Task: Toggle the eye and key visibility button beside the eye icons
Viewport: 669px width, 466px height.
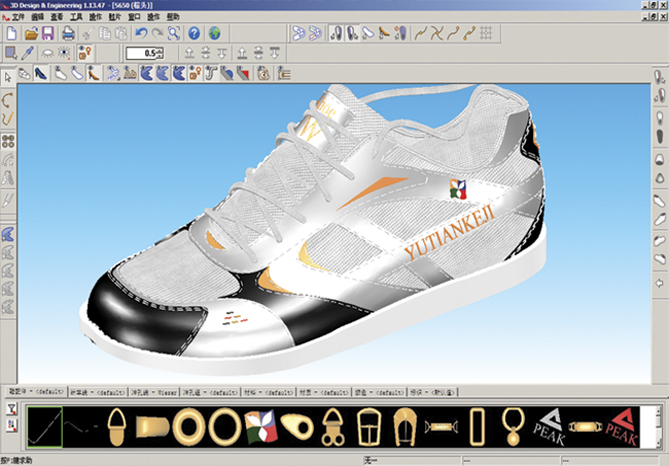Action: click(x=84, y=53)
